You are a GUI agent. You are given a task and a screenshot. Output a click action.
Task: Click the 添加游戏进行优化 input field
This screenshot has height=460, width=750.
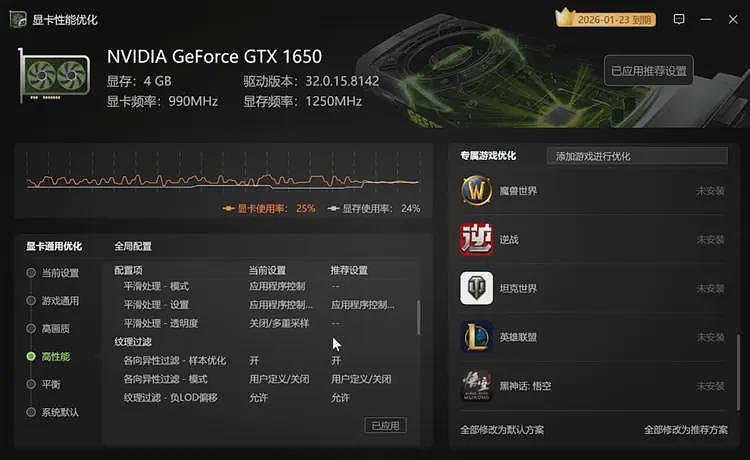click(637, 156)
